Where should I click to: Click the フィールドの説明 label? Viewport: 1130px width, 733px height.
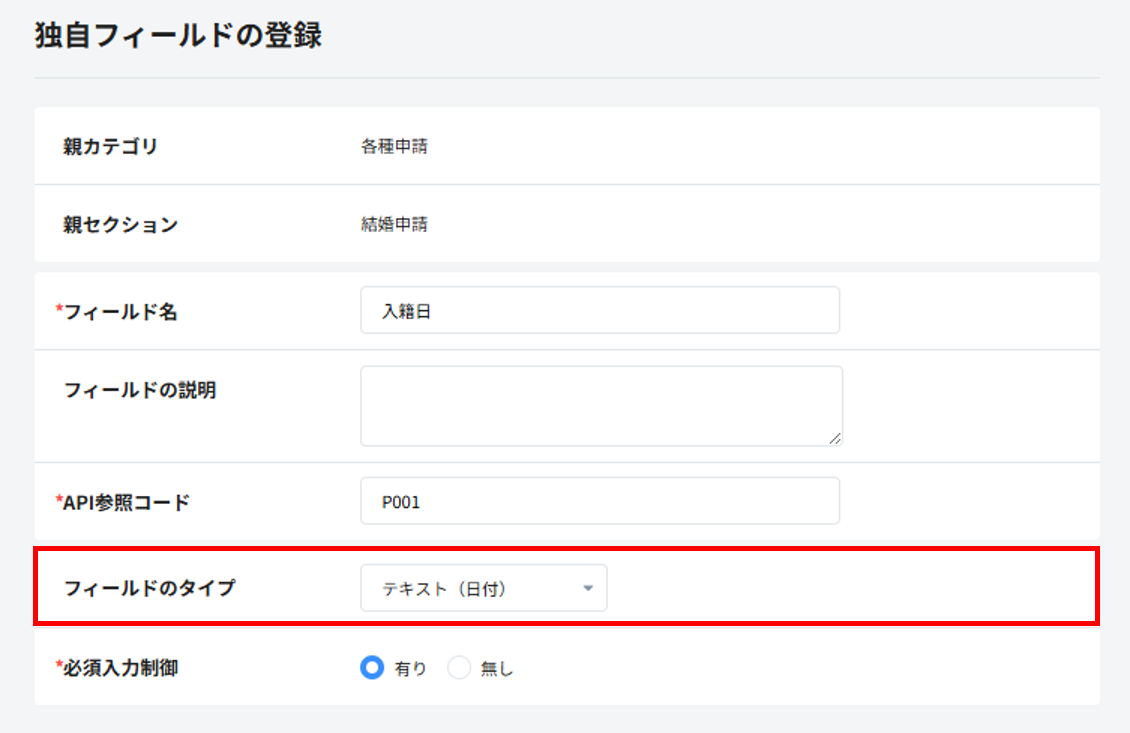click(x=140, y=390)
